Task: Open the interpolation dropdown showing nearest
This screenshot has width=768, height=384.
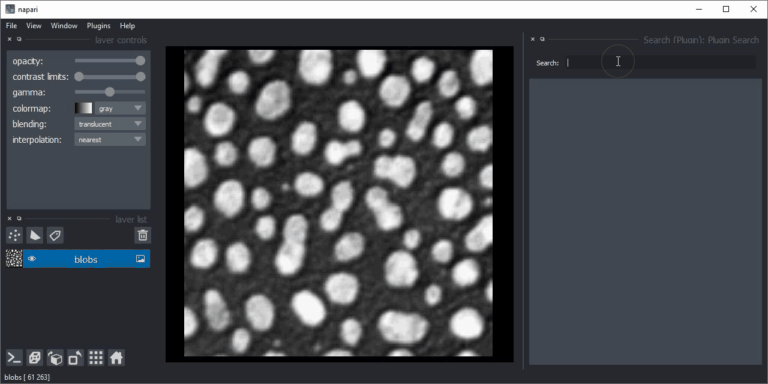Action: coord(110,140)
